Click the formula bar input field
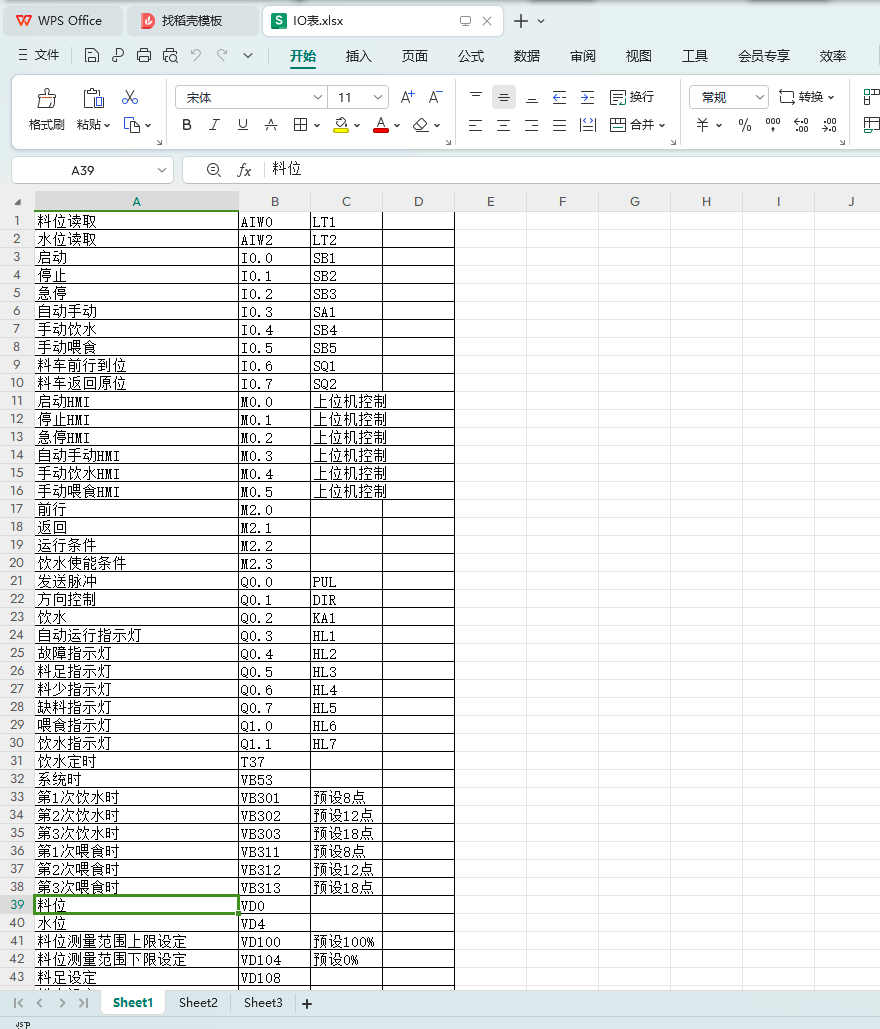This screenshot has height=1029, width=880. 571,169
